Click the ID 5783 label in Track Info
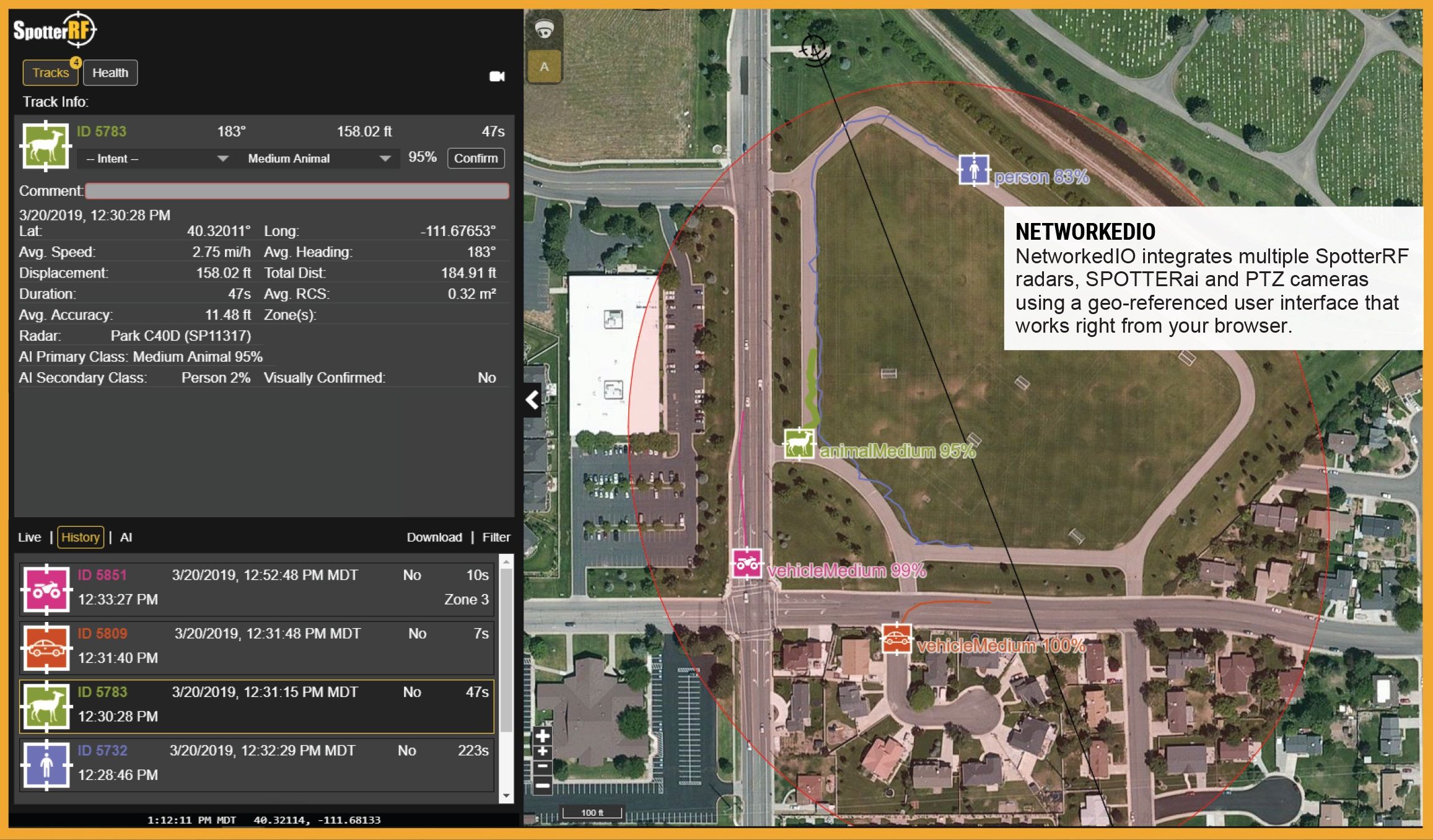This screenshot has height=840, width=1433. coord(102,131)
